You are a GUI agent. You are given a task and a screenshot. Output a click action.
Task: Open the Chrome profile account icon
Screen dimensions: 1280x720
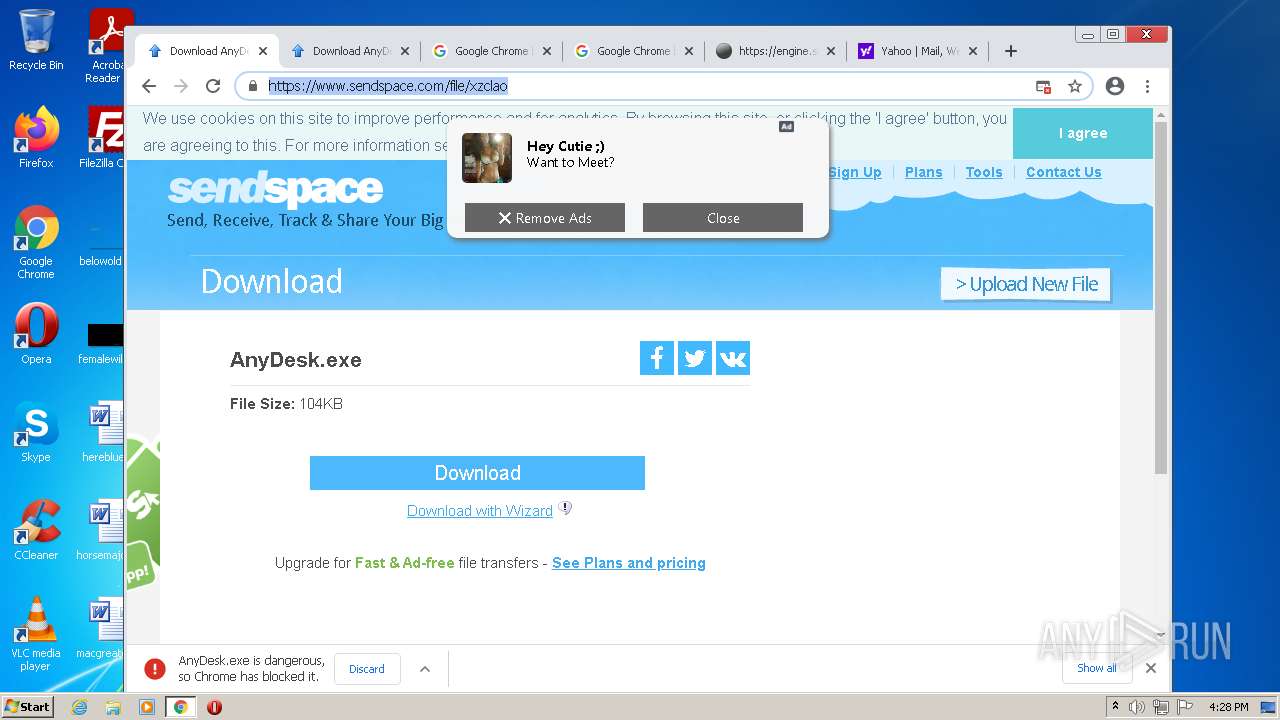[1115, 86]
